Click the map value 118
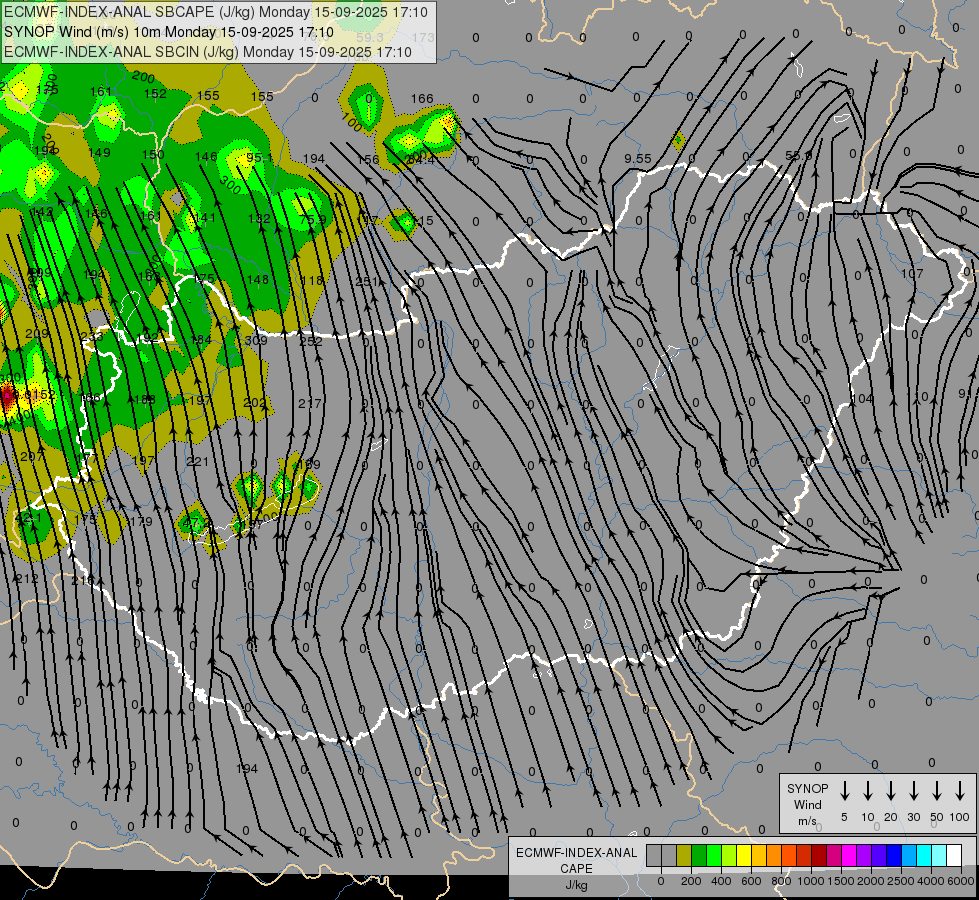The height and width of the screenshot is (900, 979). 312,280
